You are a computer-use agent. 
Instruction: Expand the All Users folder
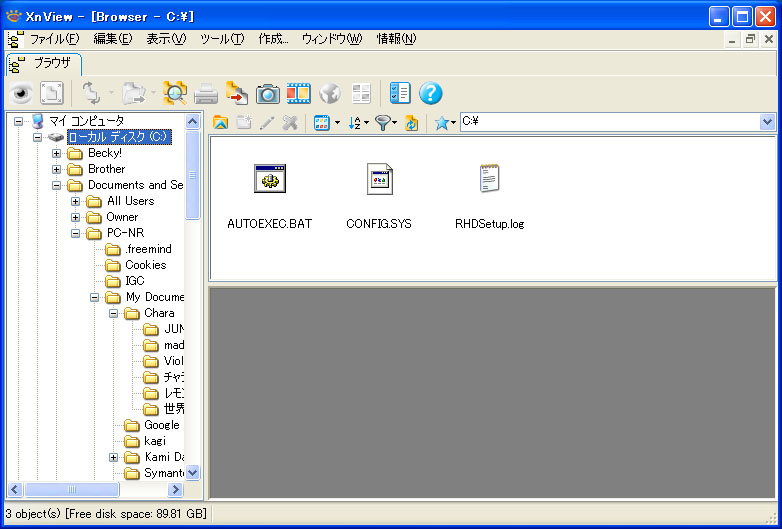coord(75,201)
